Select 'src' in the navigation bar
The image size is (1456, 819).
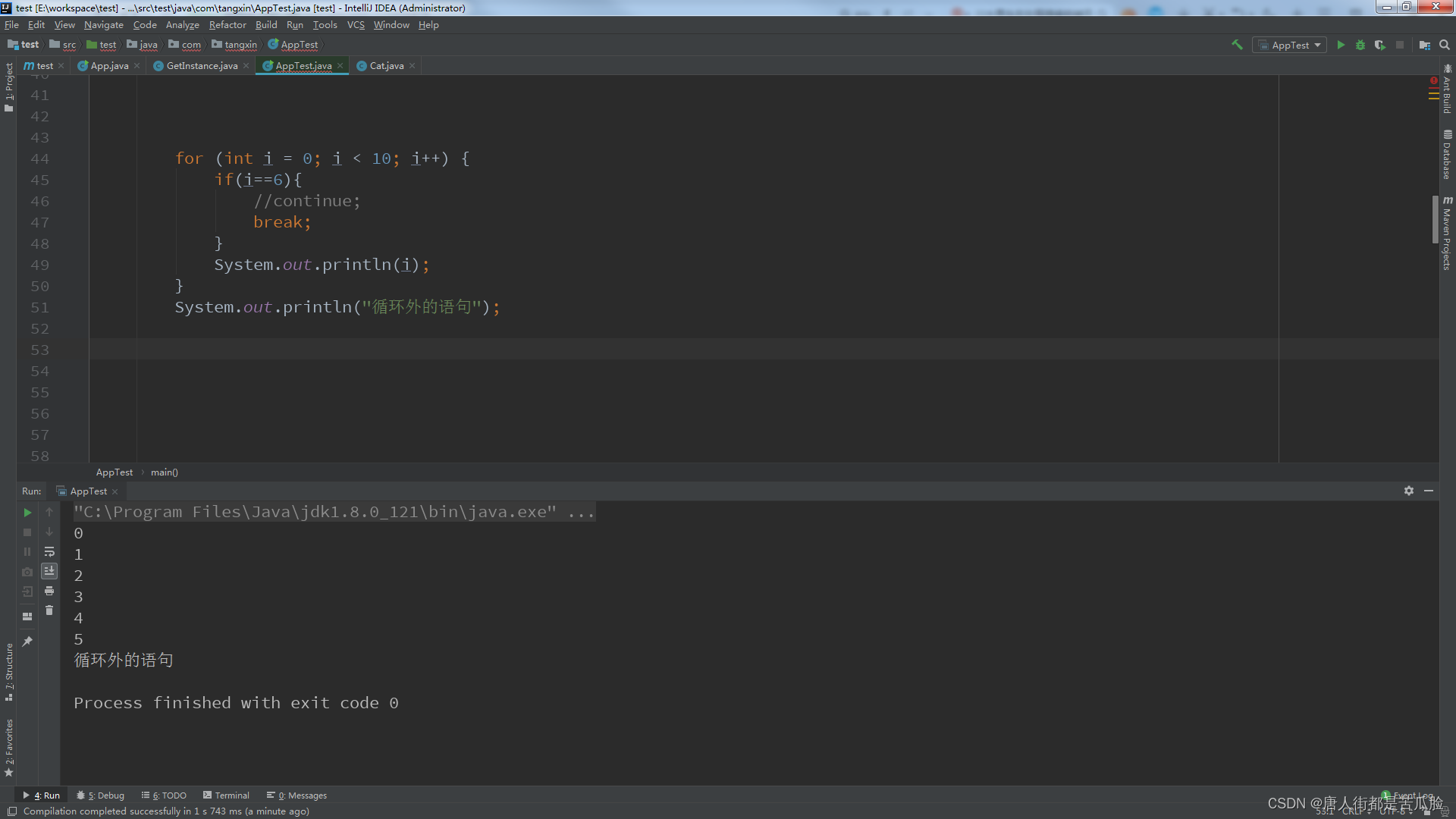coord(63,45)
